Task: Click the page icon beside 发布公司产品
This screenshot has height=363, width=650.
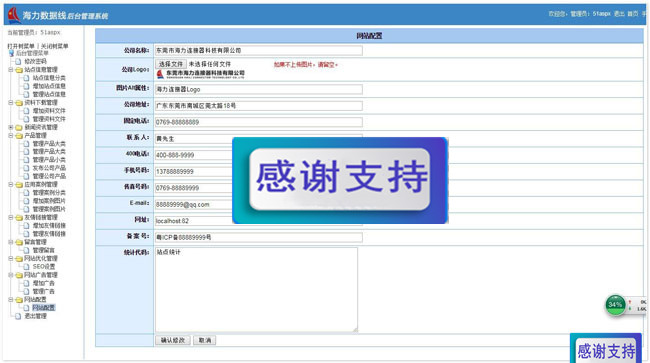Action: click(x=27, y=168)
